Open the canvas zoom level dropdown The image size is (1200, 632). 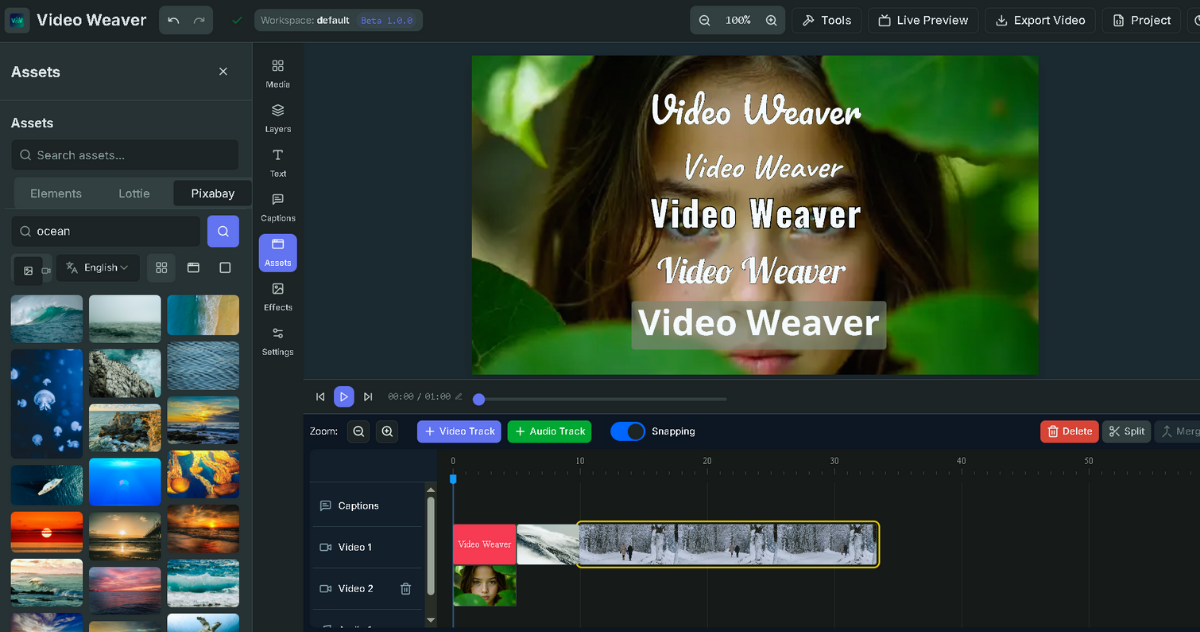[737, 18]
